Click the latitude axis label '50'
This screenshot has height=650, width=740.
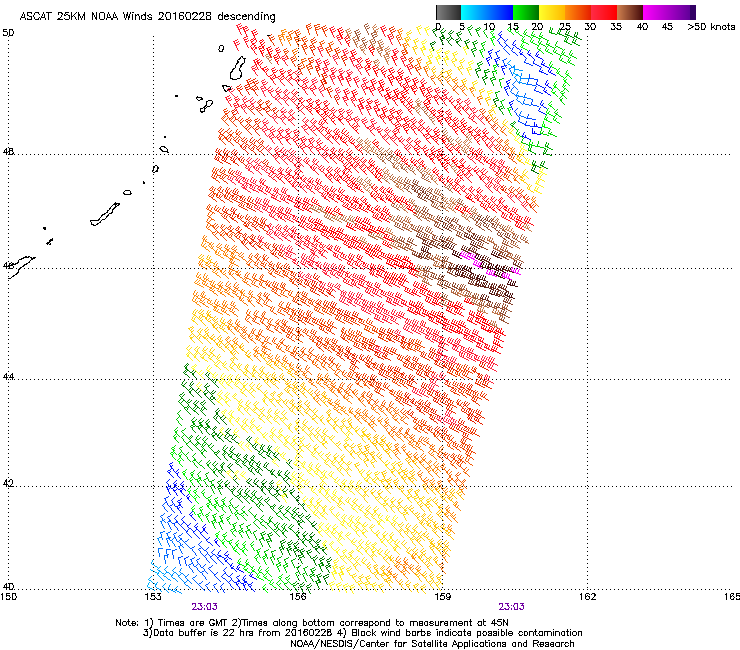(8, 33)
